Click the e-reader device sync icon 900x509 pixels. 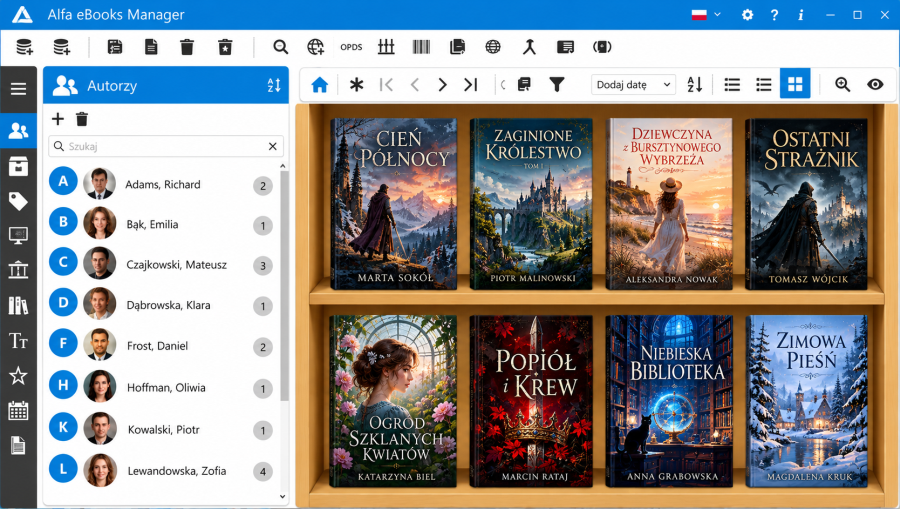tap(602, 47)
